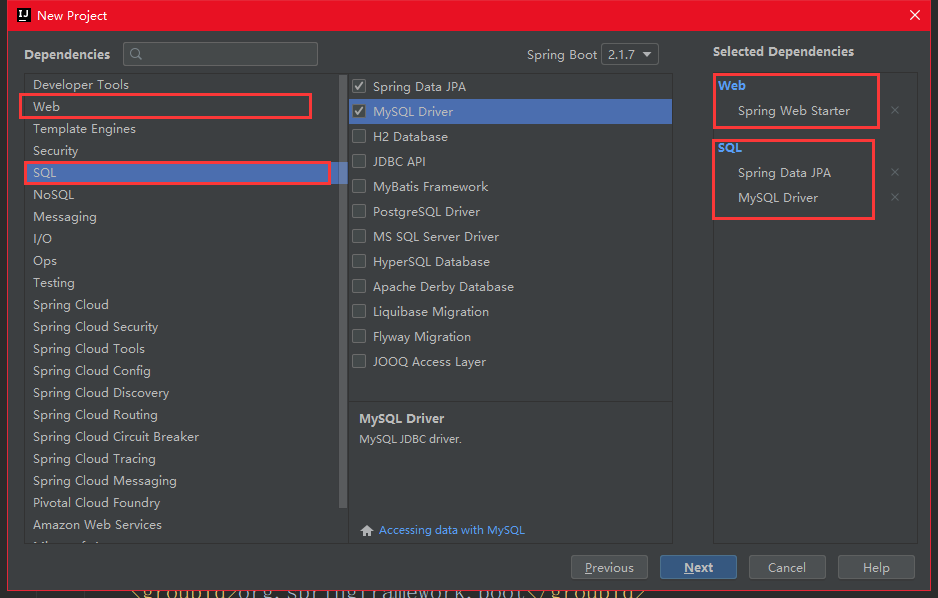Open Spring Cloud Circuit Breaker category
This screenshot has height=598, width=938.
tap(181, 437)
